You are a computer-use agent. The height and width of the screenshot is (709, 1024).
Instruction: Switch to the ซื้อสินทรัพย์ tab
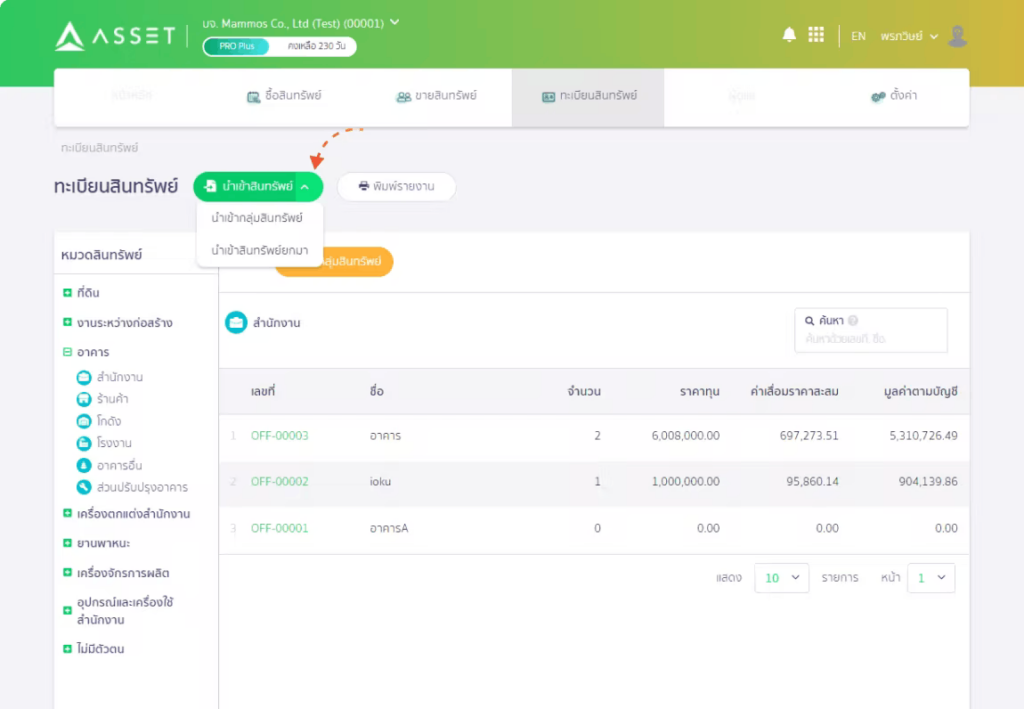283,96
